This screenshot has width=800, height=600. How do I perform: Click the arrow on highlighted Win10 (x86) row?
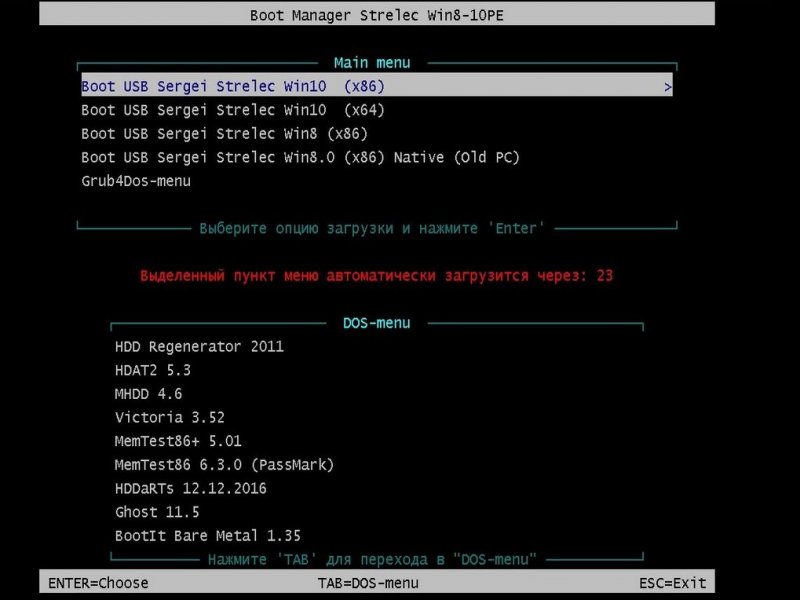click(667, 87)
